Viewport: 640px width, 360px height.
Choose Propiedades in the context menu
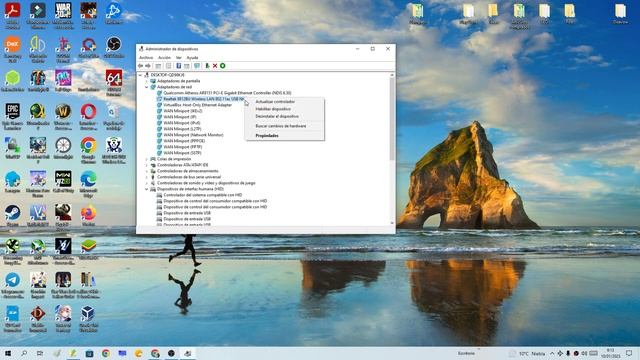[x=284, y=136]
